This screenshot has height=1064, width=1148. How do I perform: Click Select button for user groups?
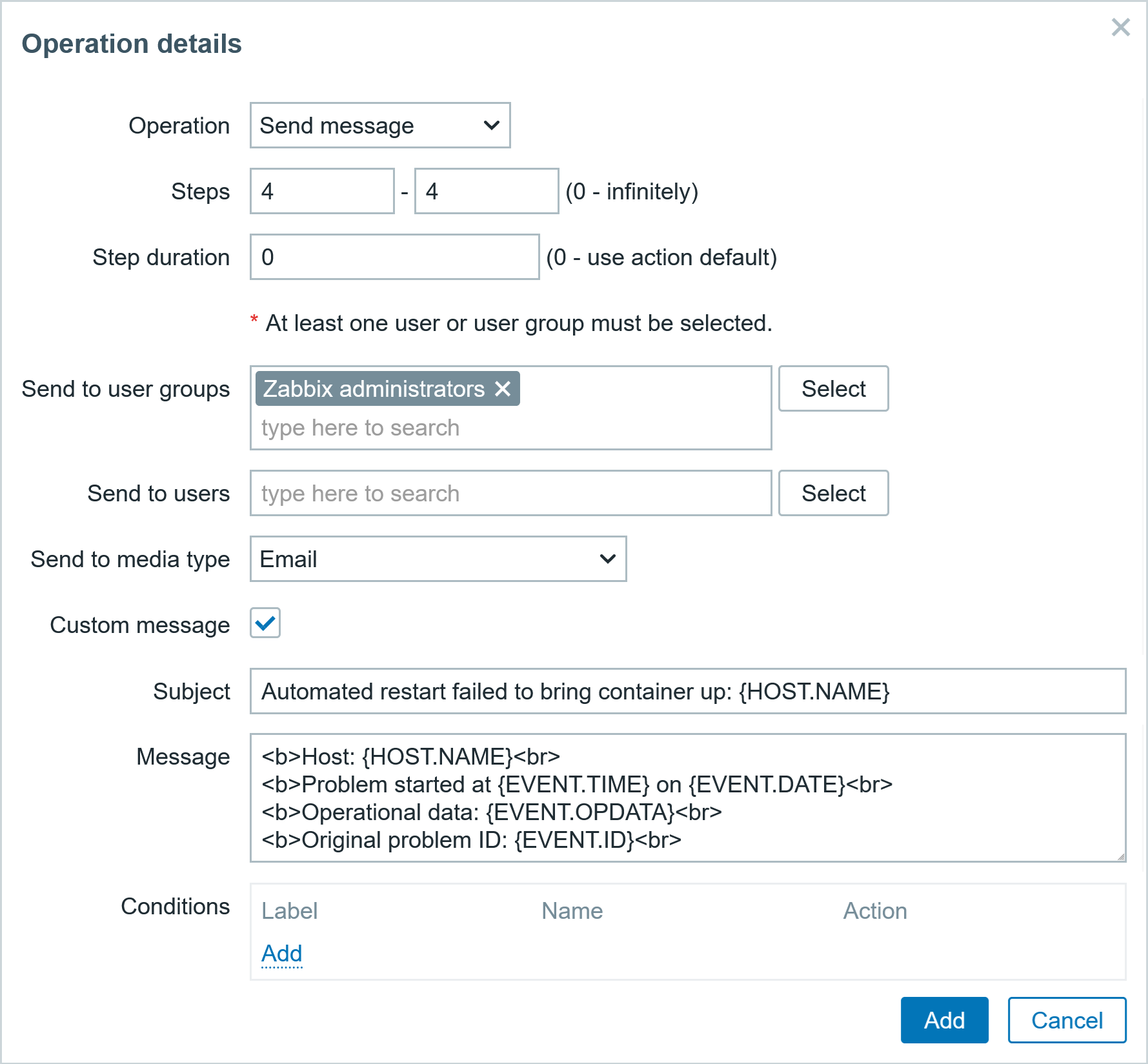[833, 388]
